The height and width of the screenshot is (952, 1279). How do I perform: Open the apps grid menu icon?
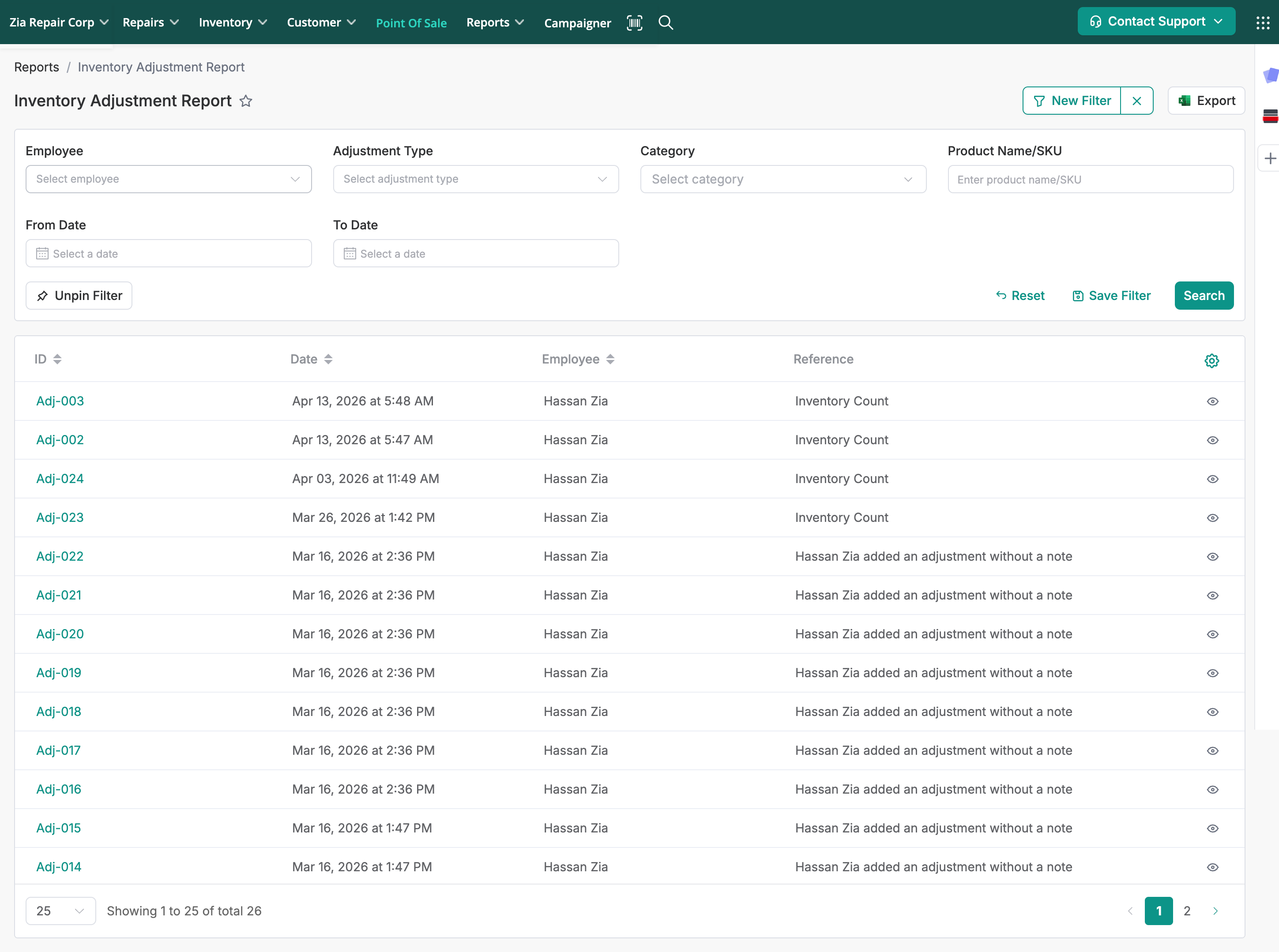click(1262, 22)
